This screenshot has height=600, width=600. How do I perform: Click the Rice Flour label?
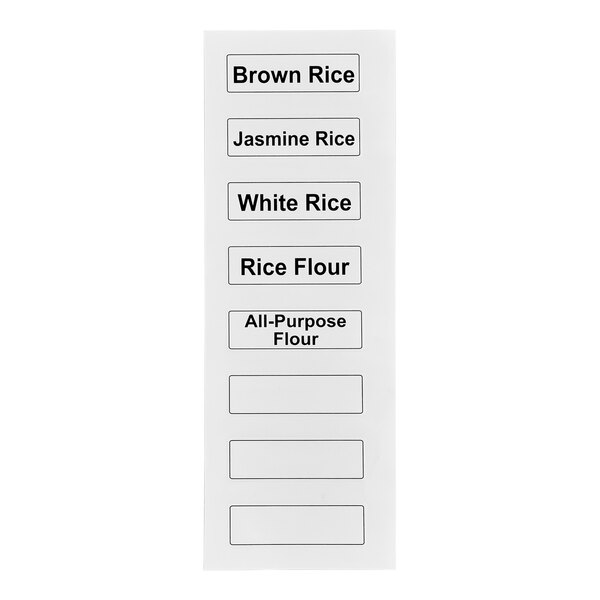point(295,267)
